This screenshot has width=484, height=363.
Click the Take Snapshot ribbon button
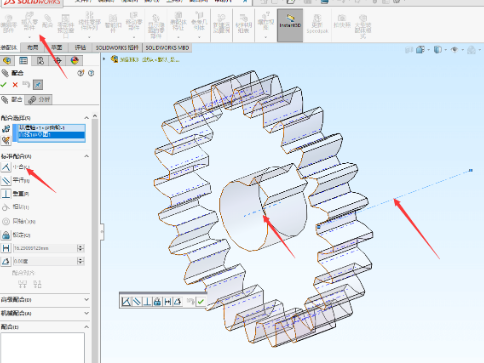click(x=342, y=22)
